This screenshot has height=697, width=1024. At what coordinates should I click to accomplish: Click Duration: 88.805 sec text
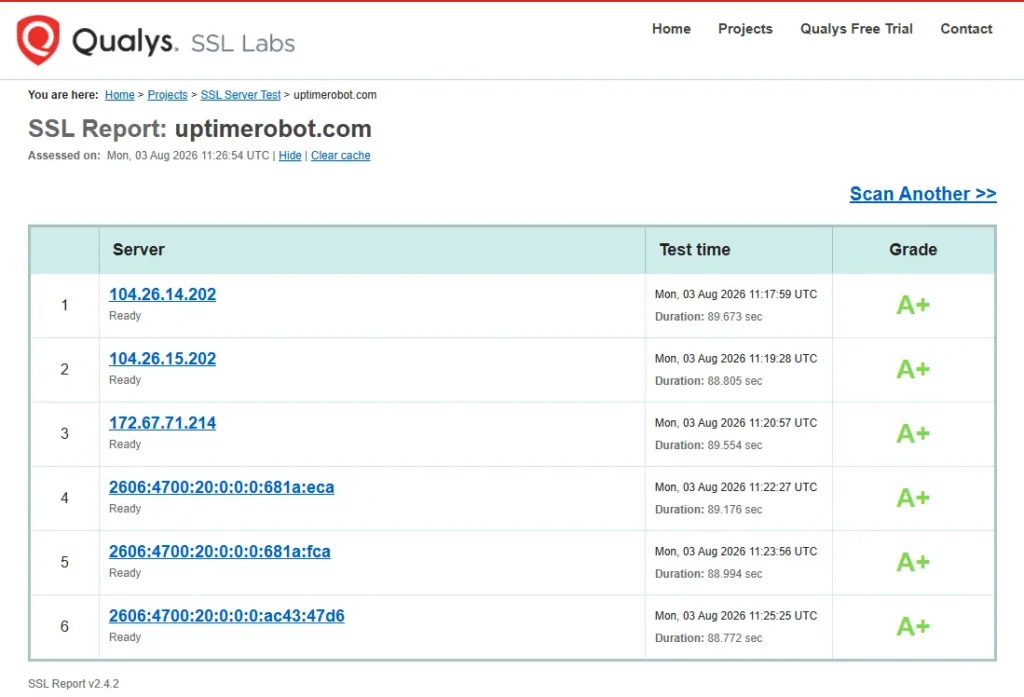tap(709, 381)
